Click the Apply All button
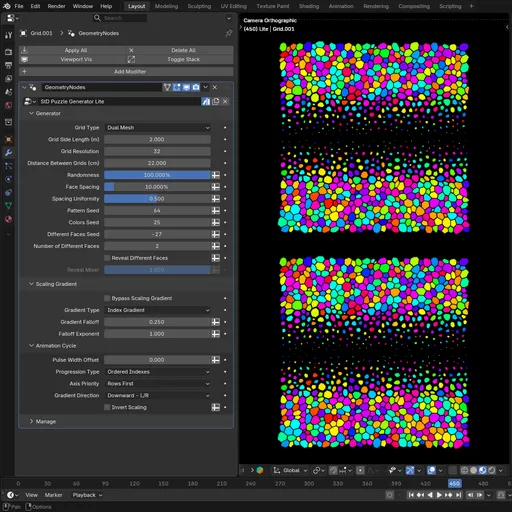Viewport: 512px width, 512px height. (73, 50)
